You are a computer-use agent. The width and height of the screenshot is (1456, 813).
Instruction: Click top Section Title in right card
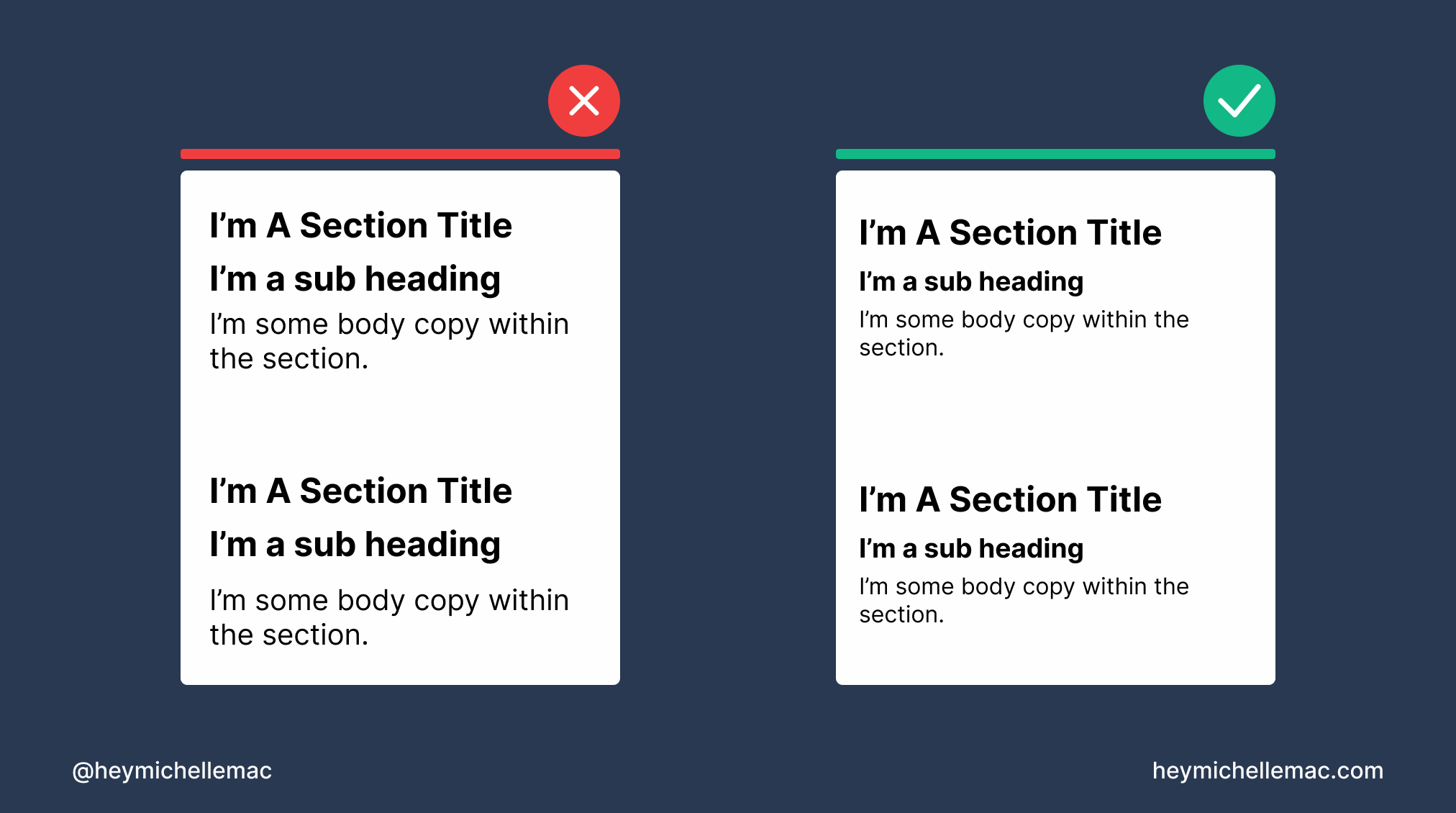click(x=1010, y=233)
